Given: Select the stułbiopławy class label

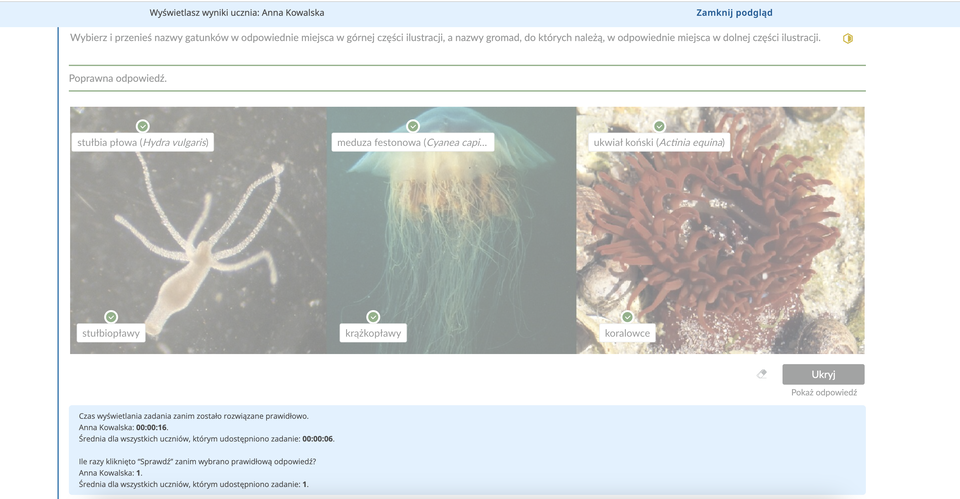Looking at the screenshot, I should tap(110, 333).
